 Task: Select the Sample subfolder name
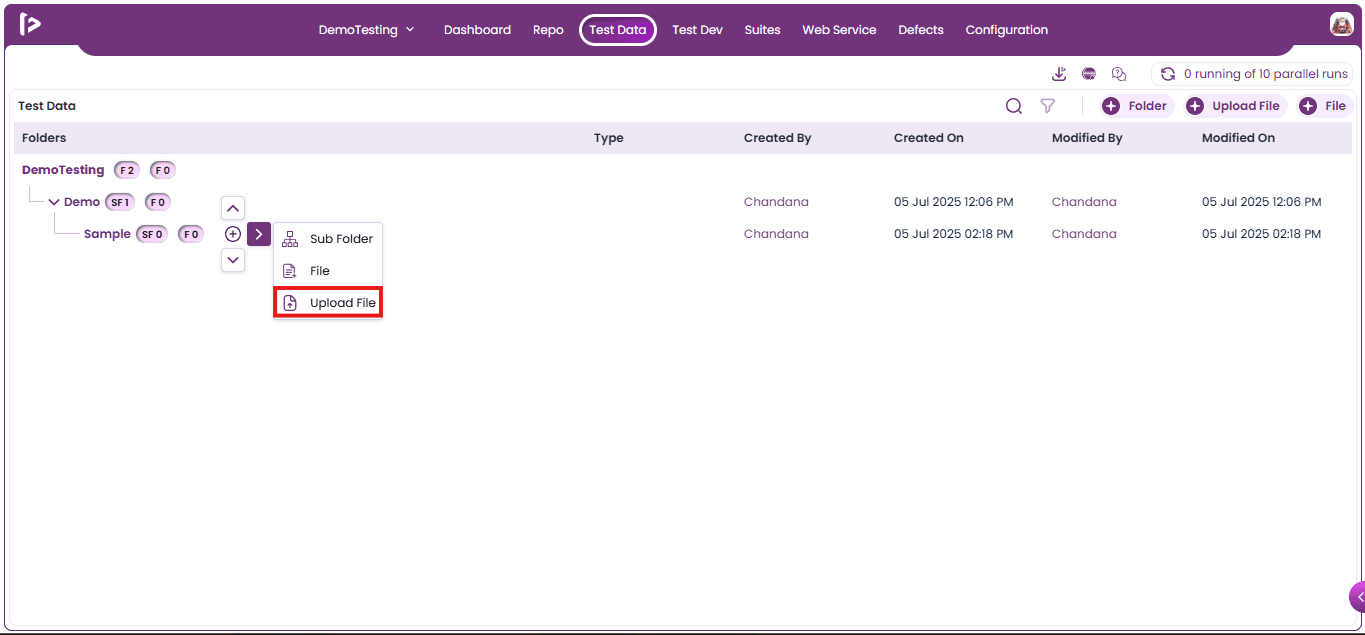107,234
